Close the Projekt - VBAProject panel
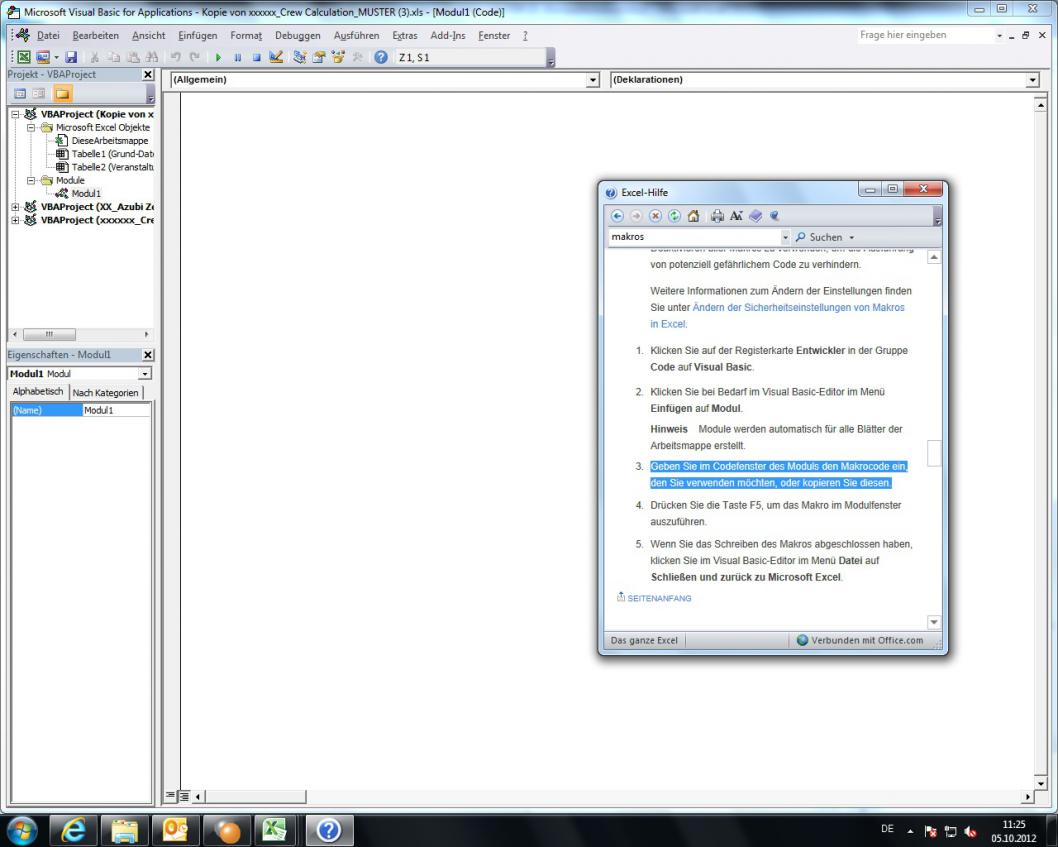 pos(148,75)
